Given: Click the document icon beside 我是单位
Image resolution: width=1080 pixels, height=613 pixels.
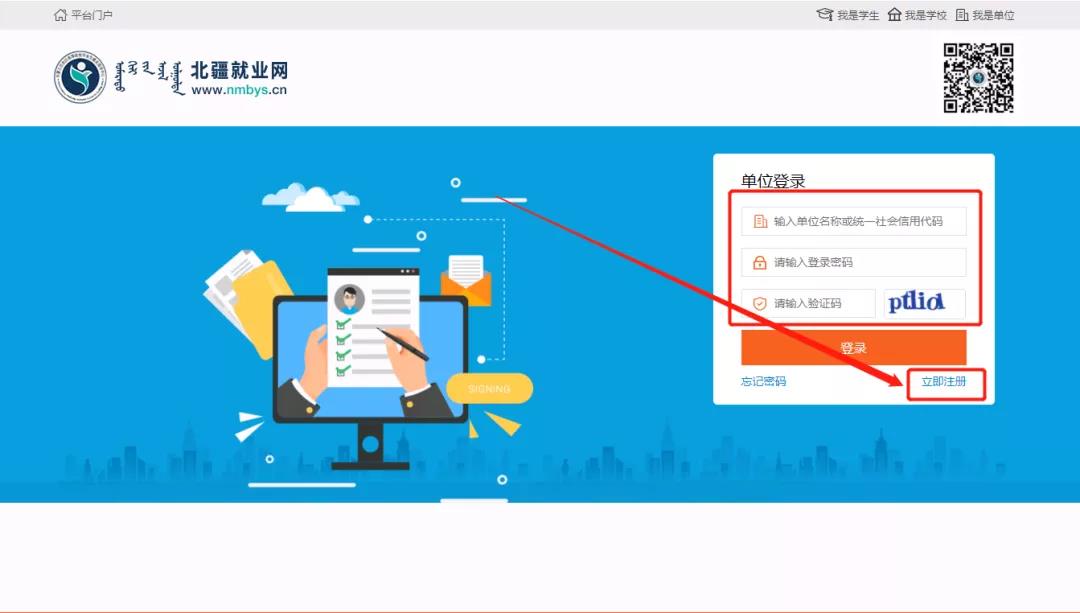Looking at the screenshot, I should (x=962, y=15).
